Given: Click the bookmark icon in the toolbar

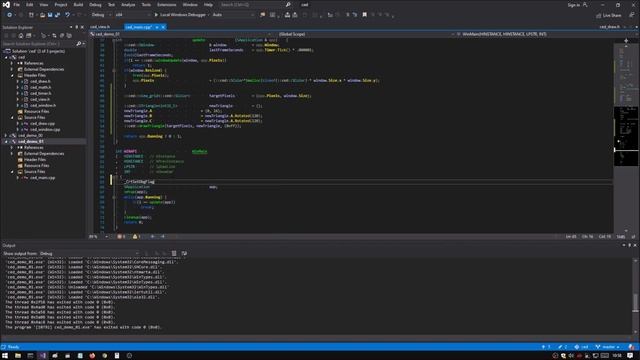Looking at the screenshot, I should coord(364,15).
